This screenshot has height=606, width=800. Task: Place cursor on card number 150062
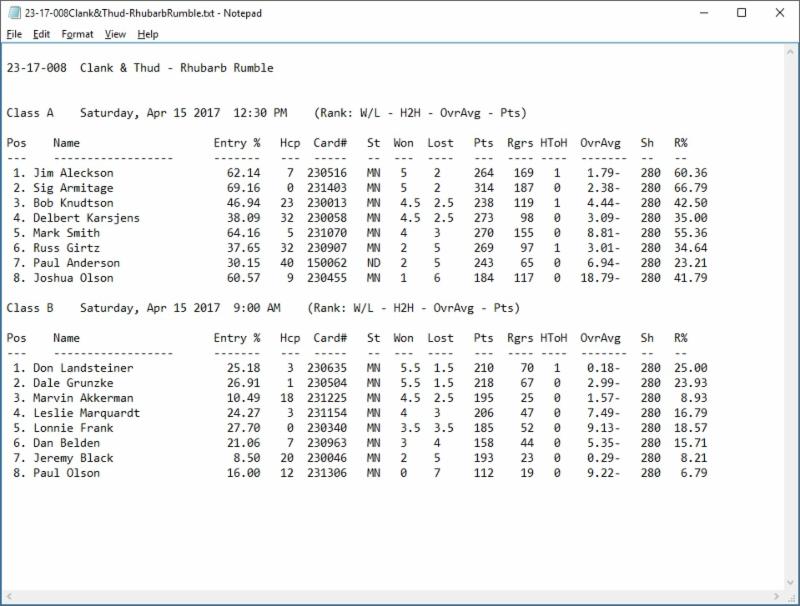coord(329,263)
